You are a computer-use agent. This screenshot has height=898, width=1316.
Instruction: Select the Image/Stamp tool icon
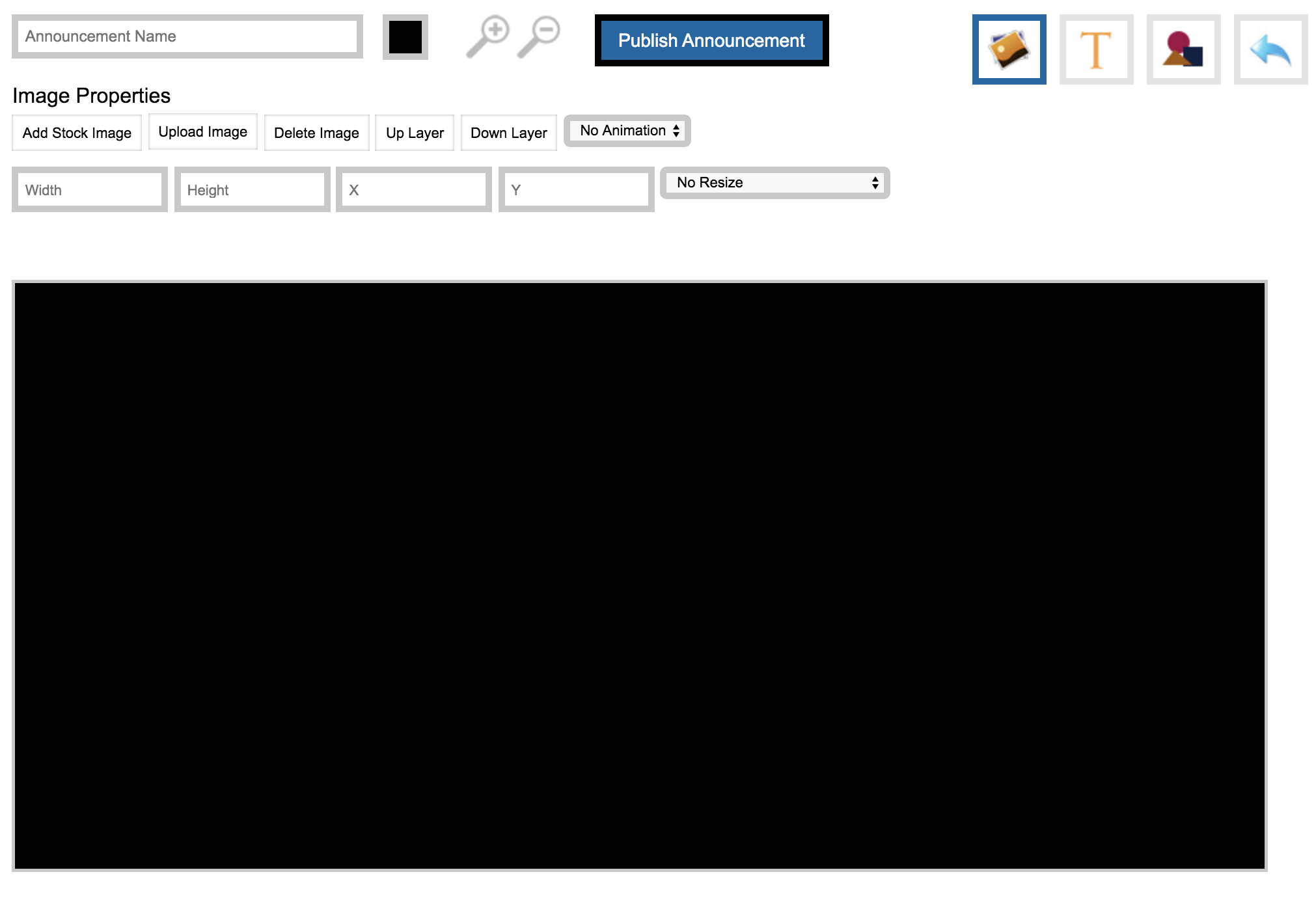click(1008, 47)
